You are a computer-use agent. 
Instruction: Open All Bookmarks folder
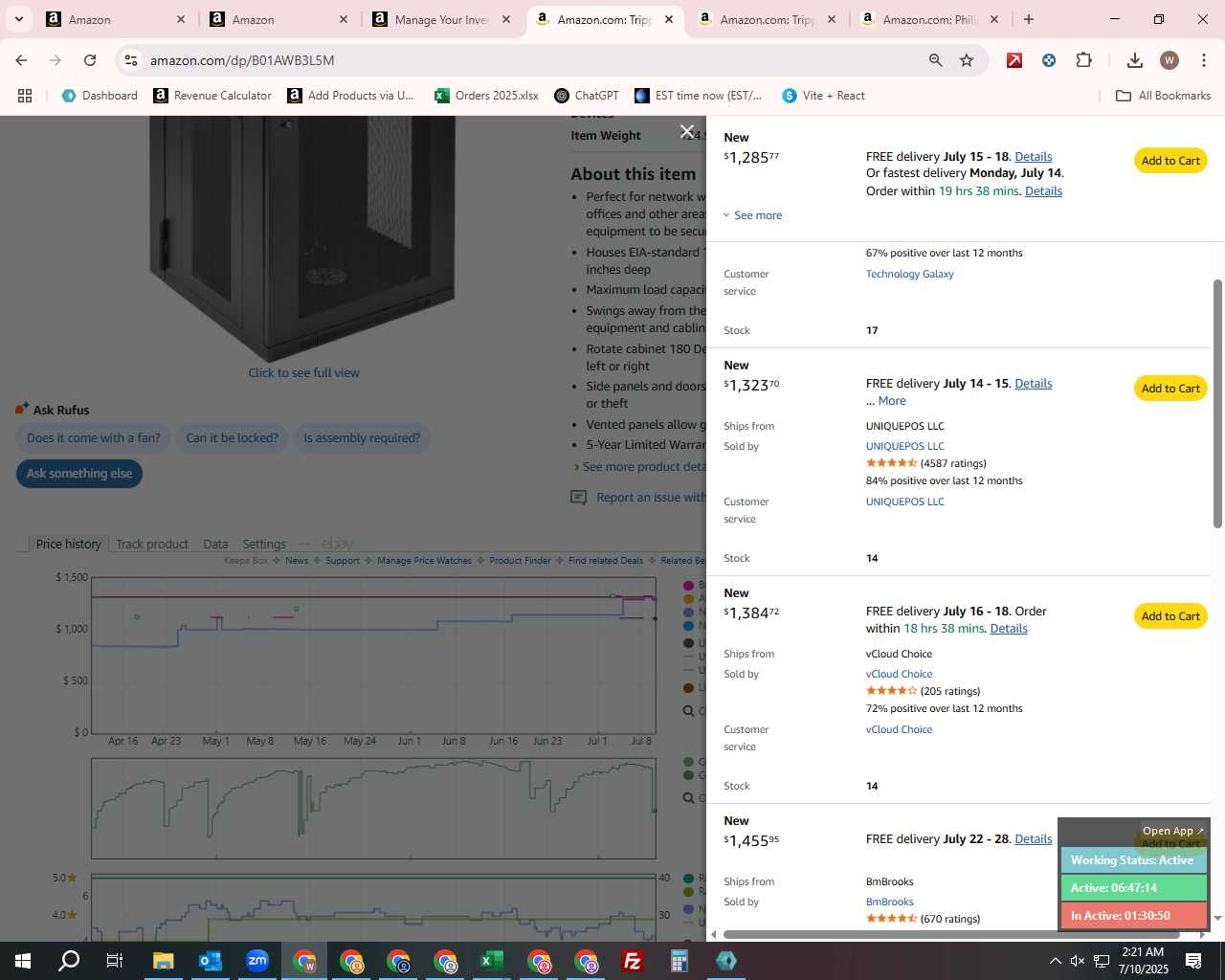pyautogui.click(x=1164, y=96)
